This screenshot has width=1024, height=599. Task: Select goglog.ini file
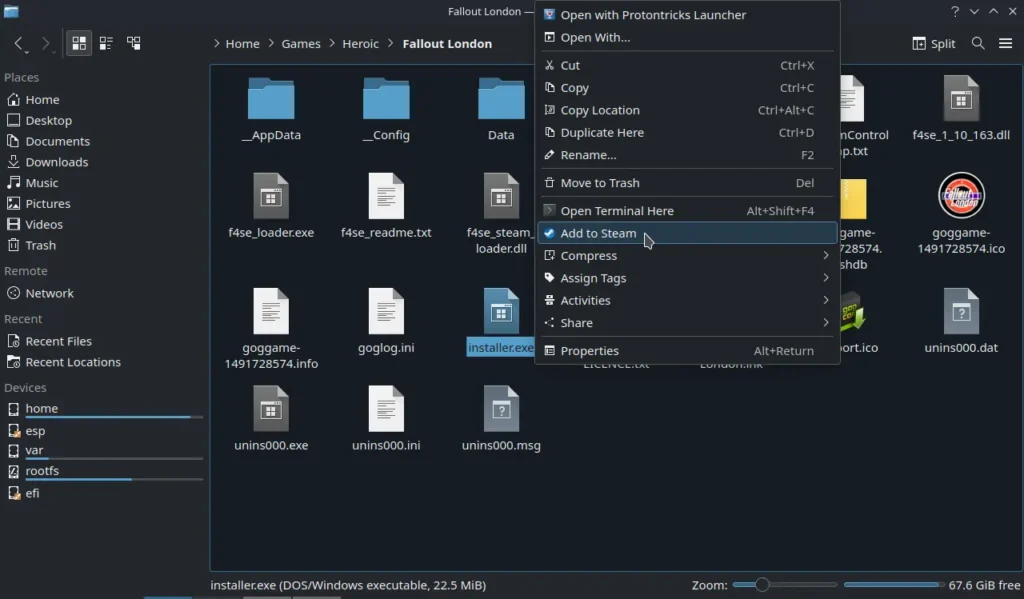pyautogui.click(x=386, y=321)
